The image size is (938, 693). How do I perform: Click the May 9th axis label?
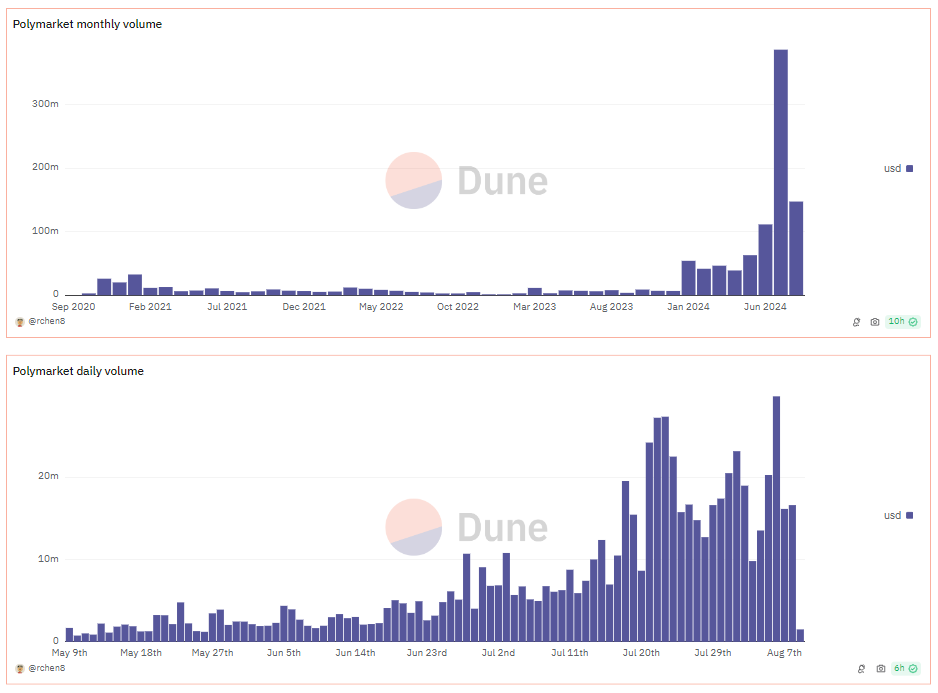69,653
